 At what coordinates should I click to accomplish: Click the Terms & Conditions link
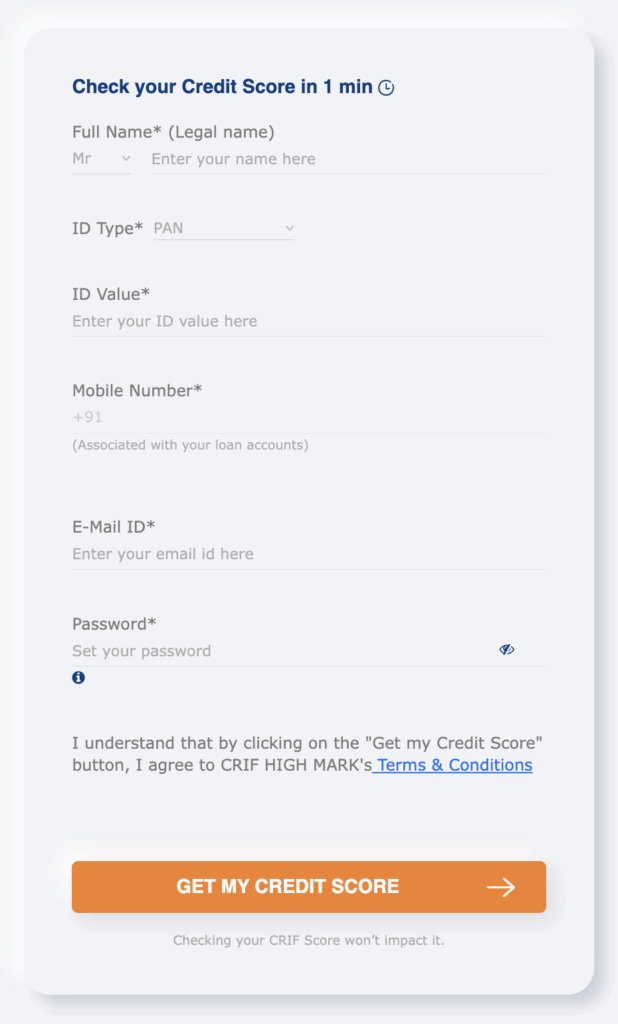(452, 765)
